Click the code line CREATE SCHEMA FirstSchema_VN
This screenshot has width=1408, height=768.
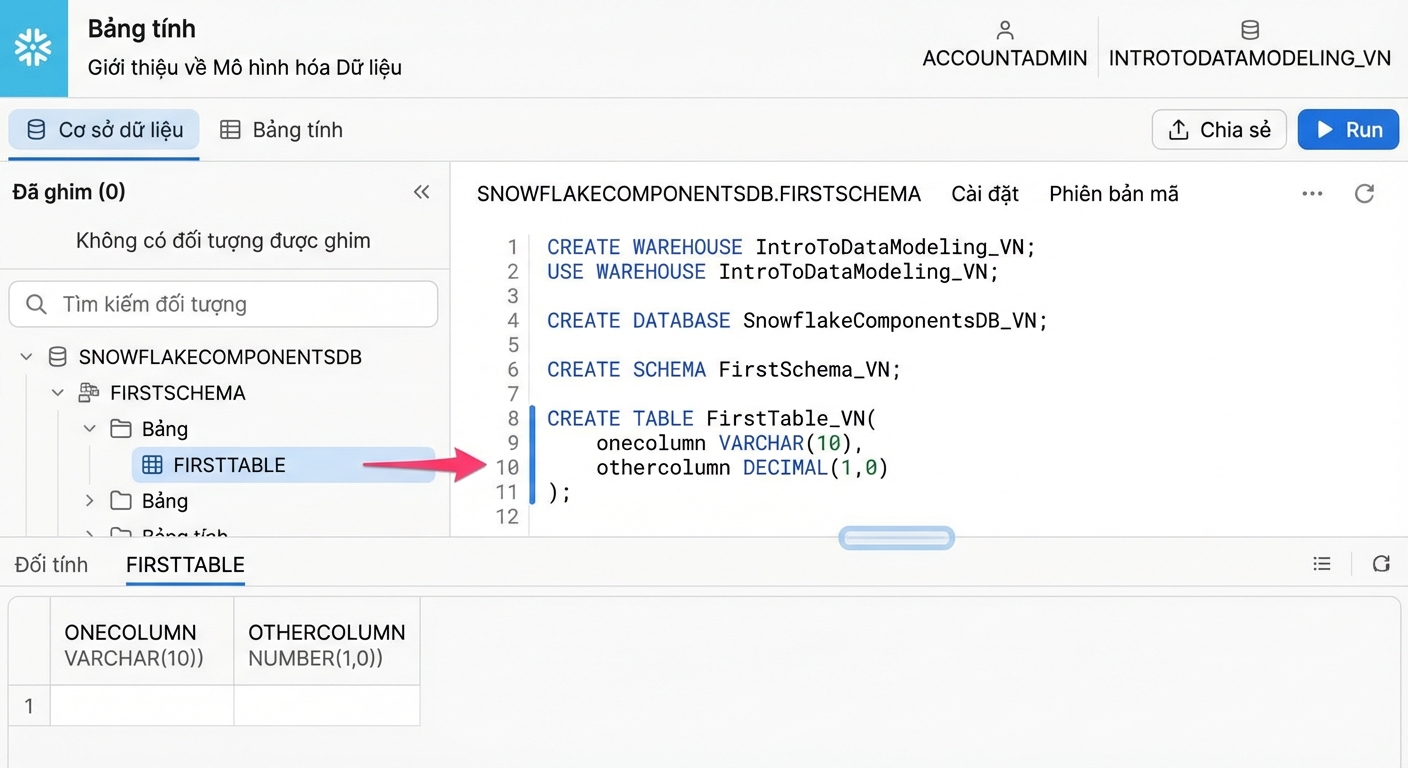pos(724,369)
